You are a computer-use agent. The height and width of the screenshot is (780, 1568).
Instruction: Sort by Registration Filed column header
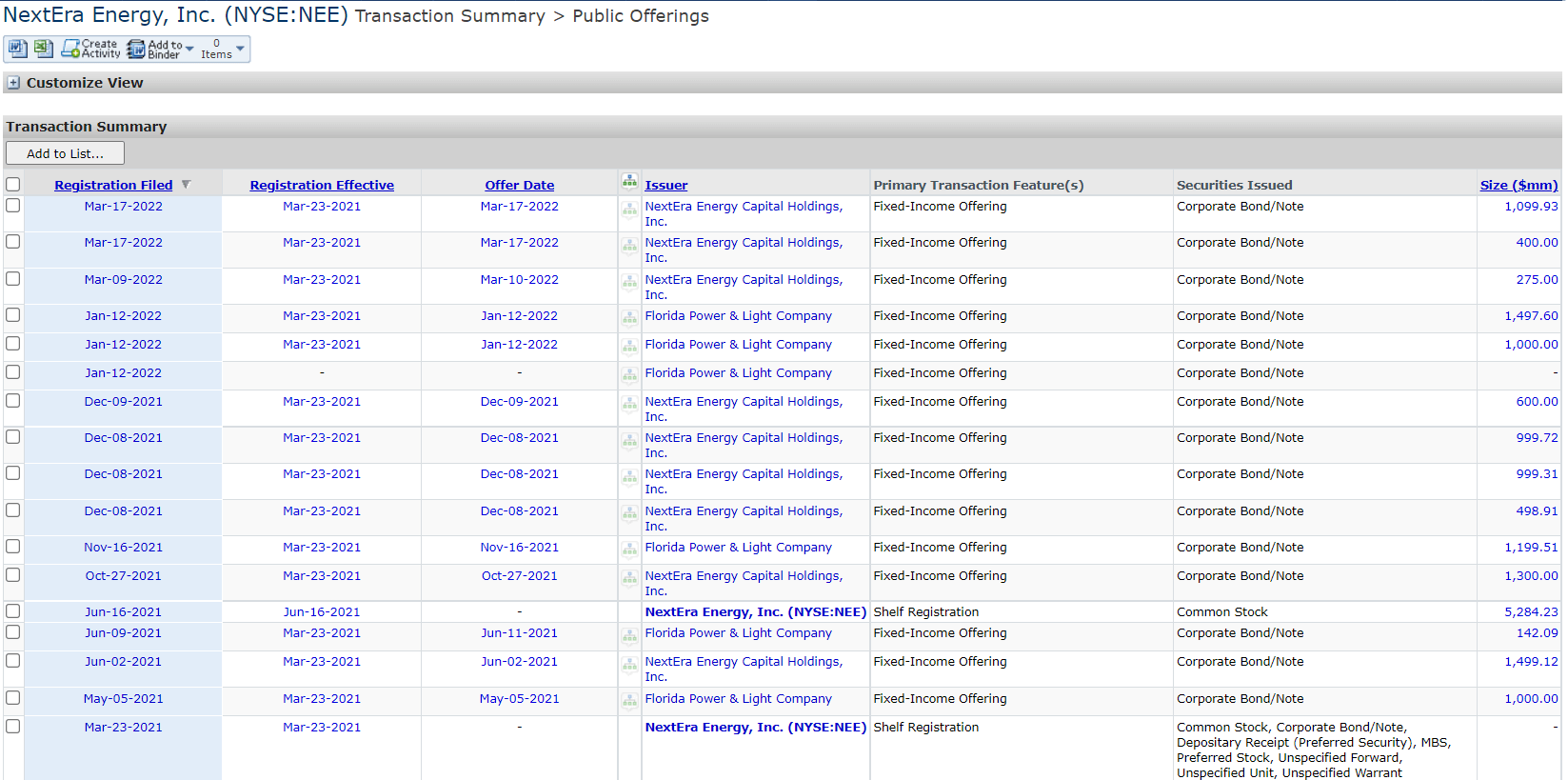pyautogui.click(x=113, y=185)
